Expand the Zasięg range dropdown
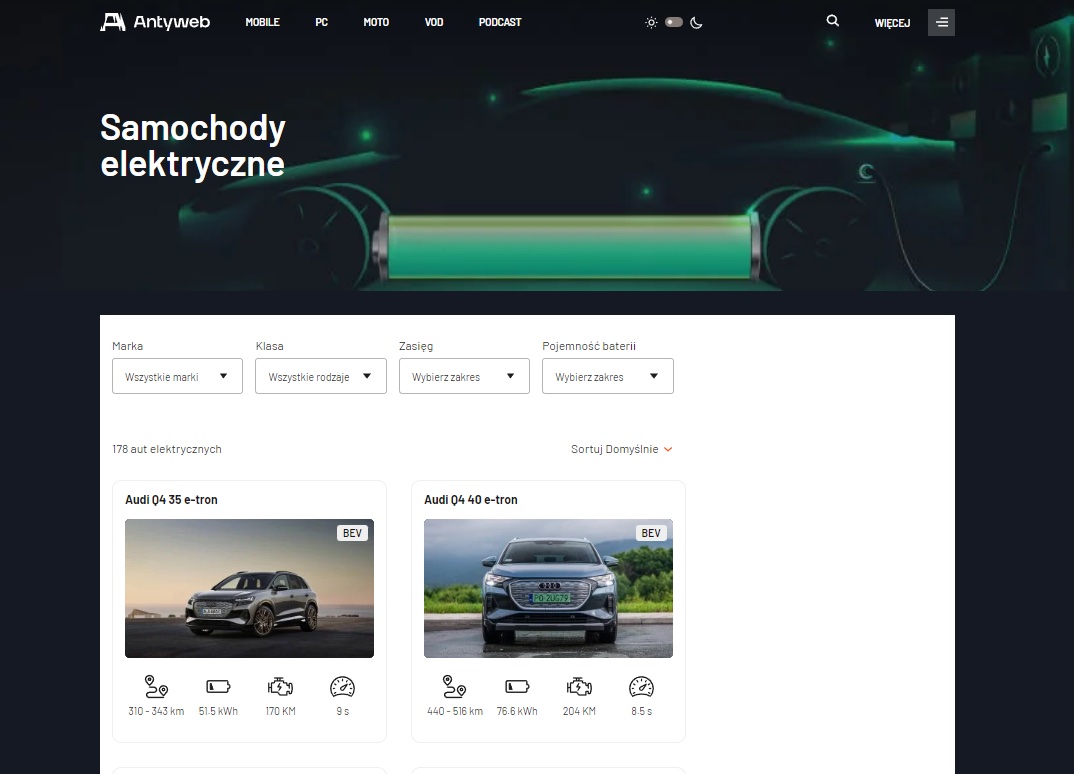This screenshot has width=1074, height=774. pos(463,376)
